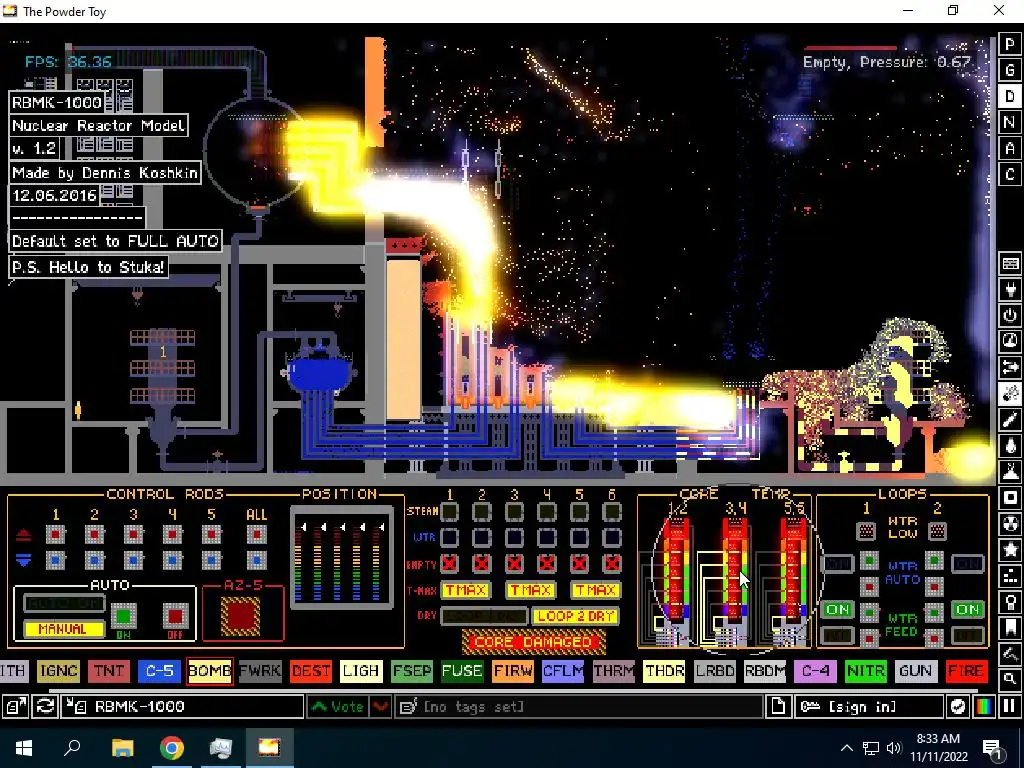Open simulation options checkmark icon
The width and height of the screenshot is (1024, 768).
click(x=957, y=707)
